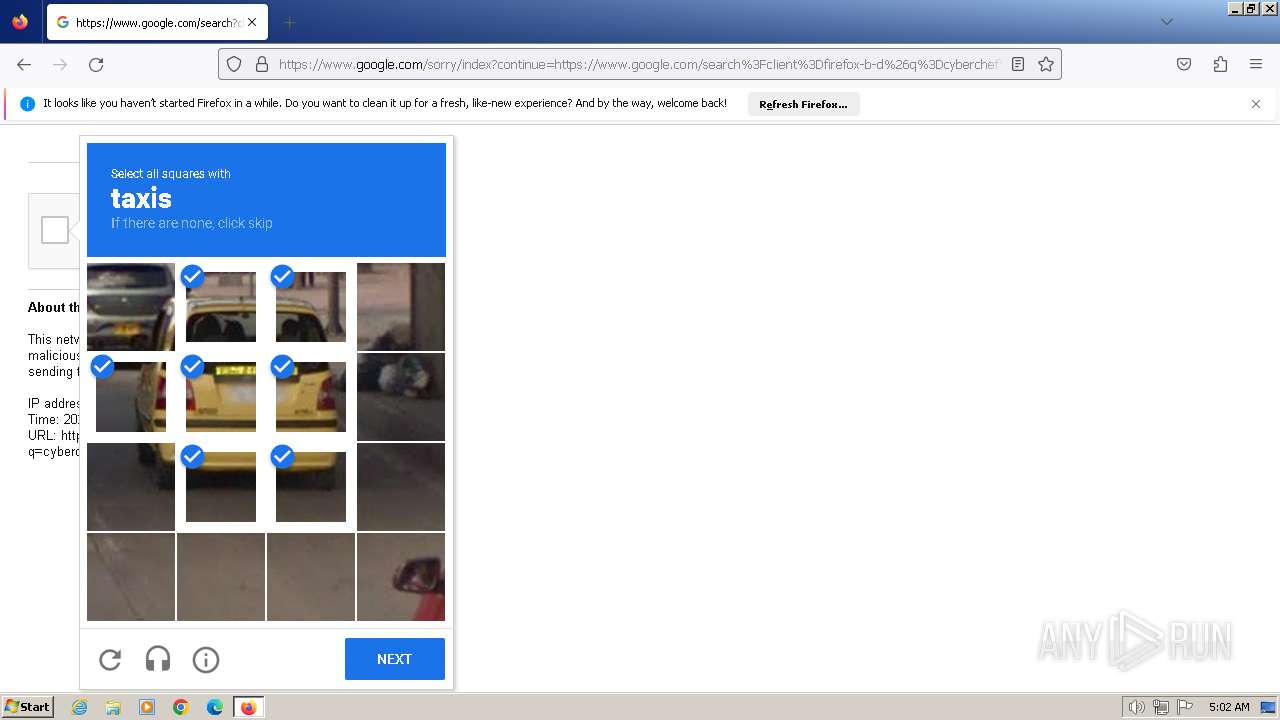Viewport: 1280px width, 720px height.
Task: Expand the list all tabs chevron
Action: tap(1166, 22)
